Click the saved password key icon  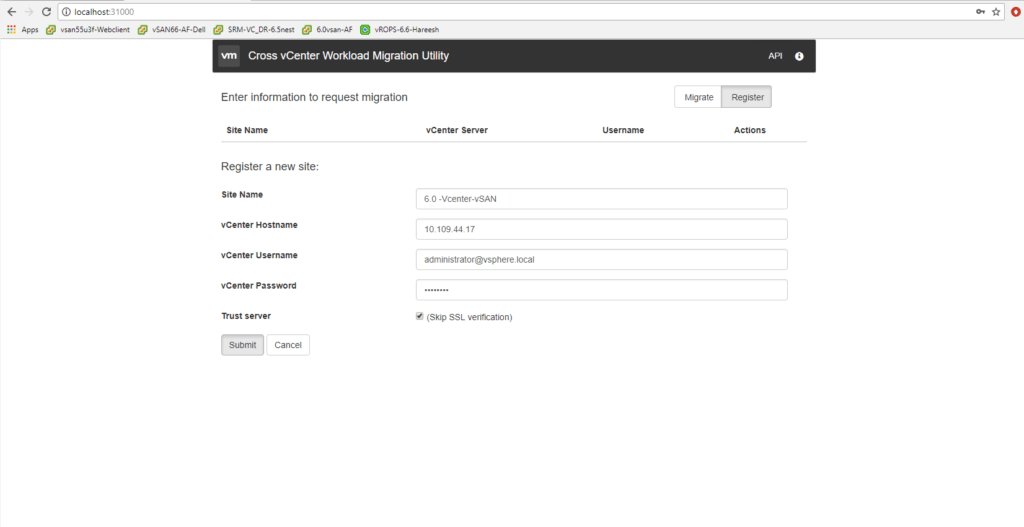click(981, 11)
